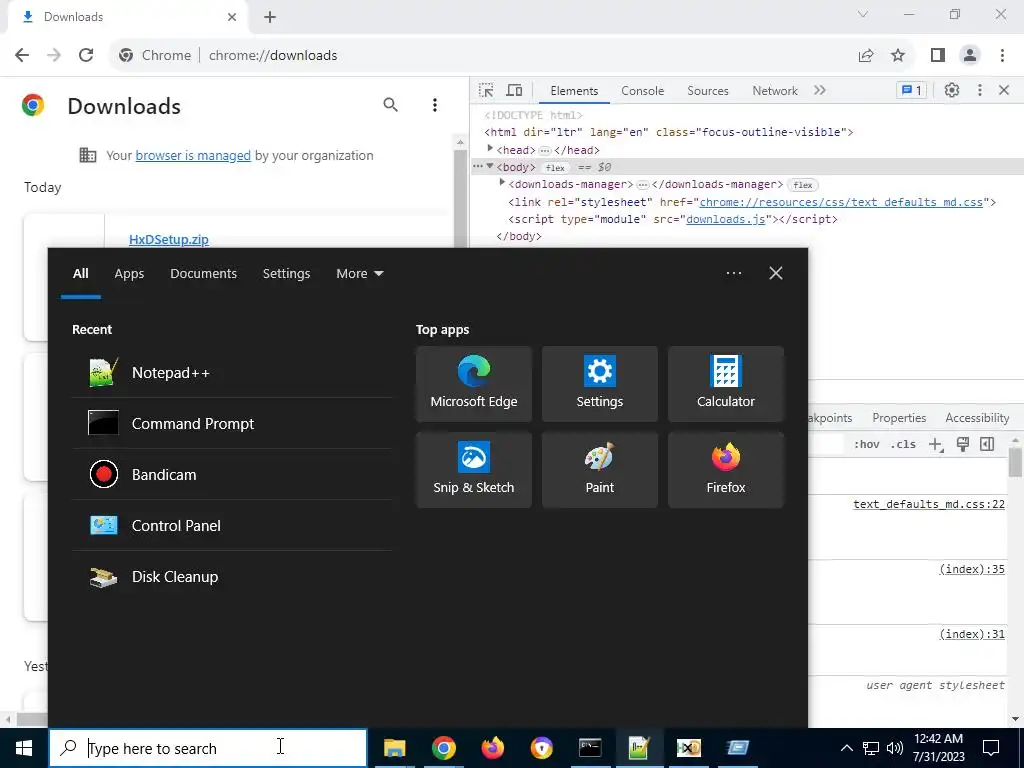
Task: Toggle rendering emulations paintbrush icon in Styles
Action: (963, 445)
